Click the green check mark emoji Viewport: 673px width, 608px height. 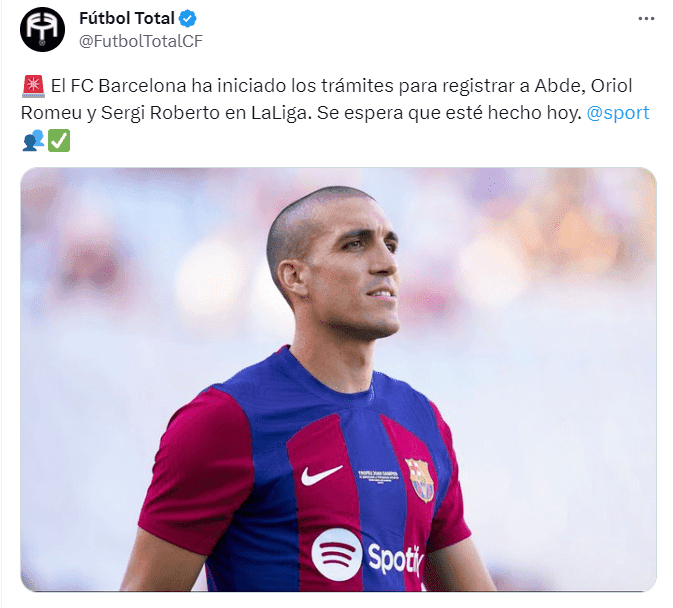[58, 141]
